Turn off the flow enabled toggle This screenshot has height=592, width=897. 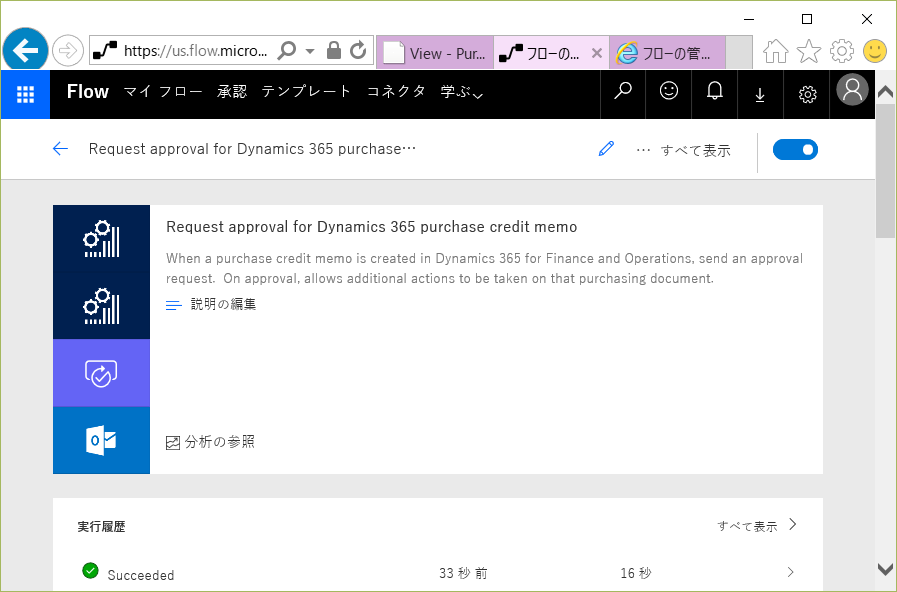pyautogui.click(x=795, y=150)
